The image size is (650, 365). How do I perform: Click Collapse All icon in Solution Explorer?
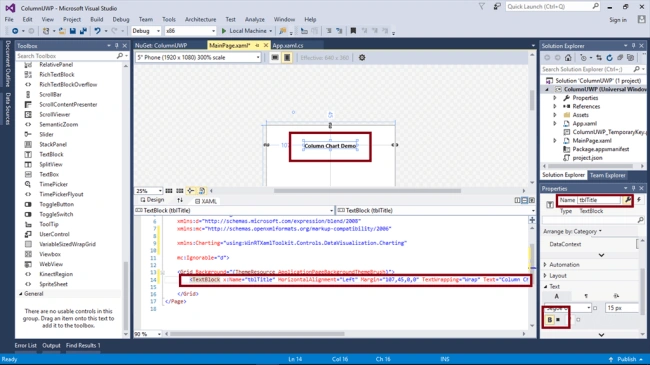coord(620,58)
